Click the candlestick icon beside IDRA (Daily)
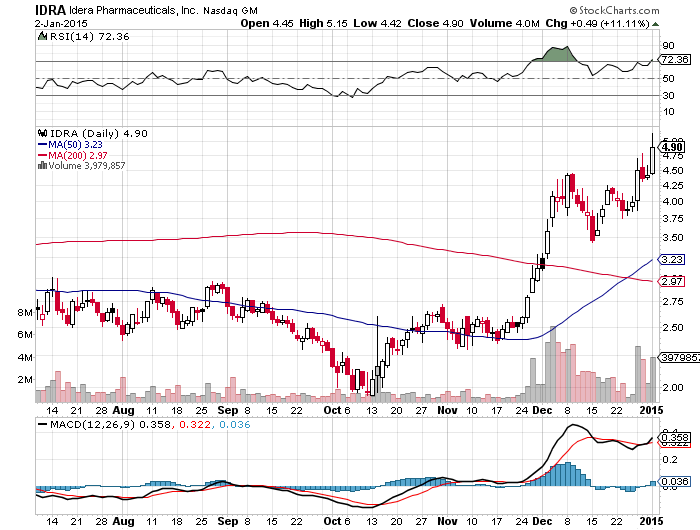The image size is (700, 530). 43,133
